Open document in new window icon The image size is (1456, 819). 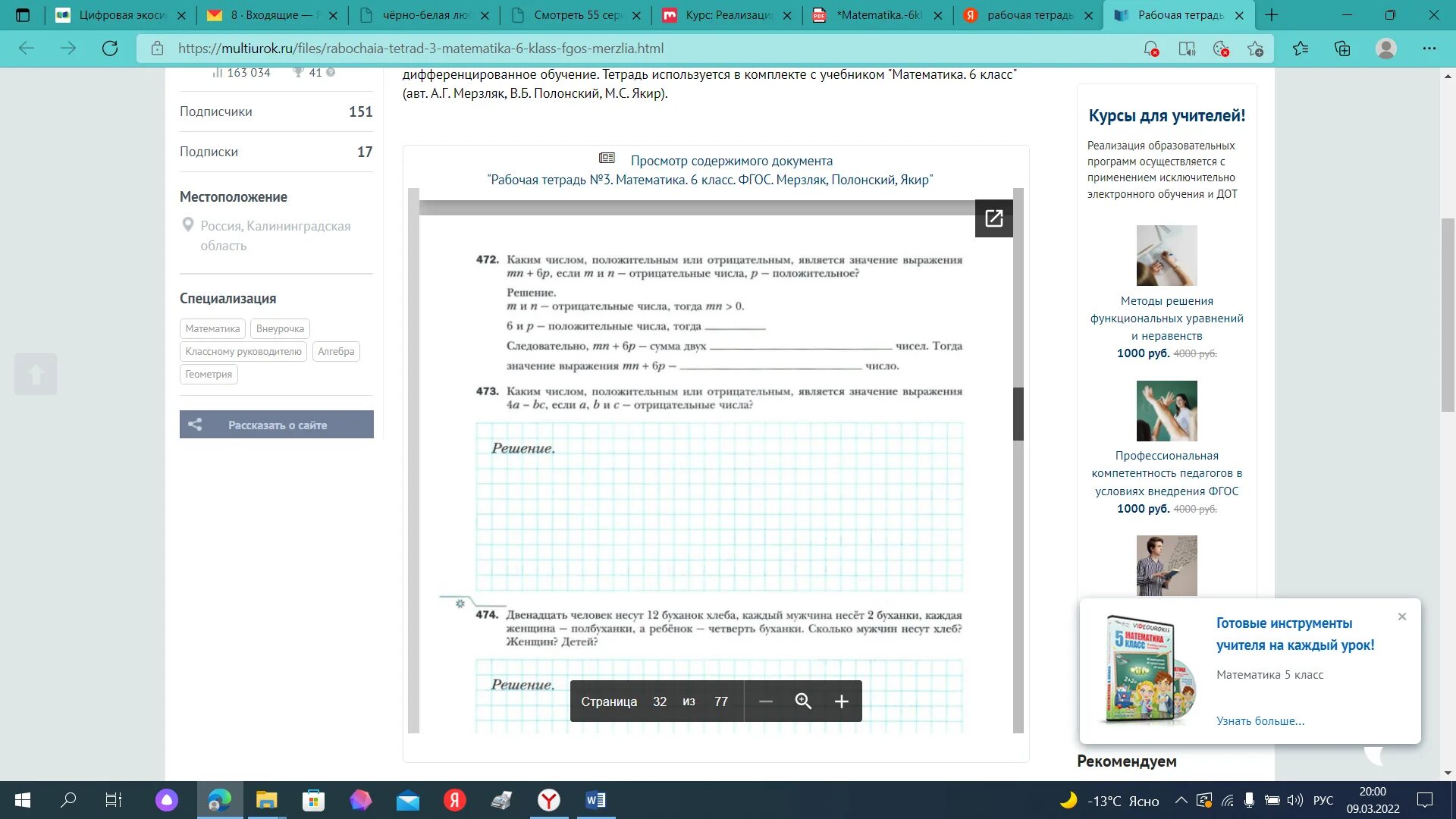[x=993, y=218]
